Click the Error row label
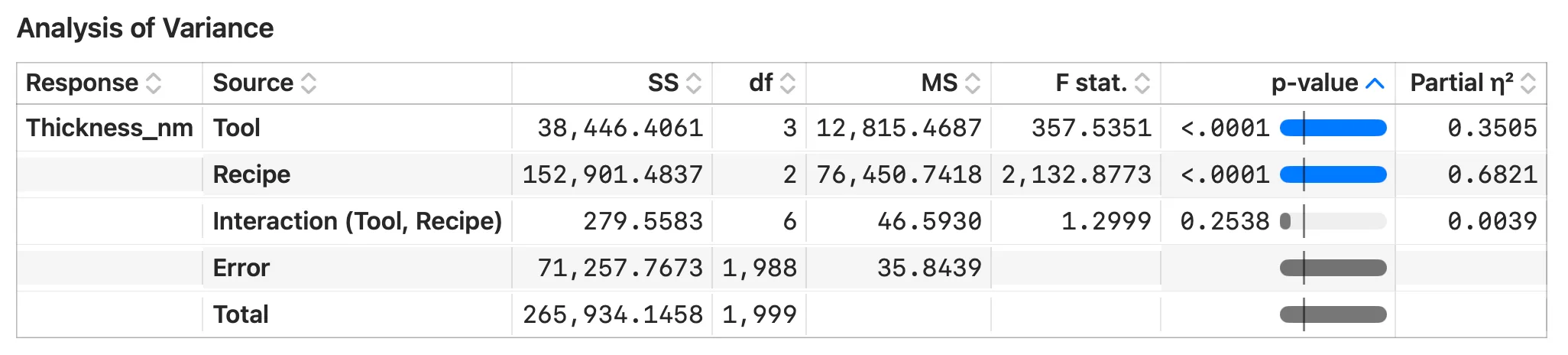This screenshot has width=1568, height=355. 241,268
